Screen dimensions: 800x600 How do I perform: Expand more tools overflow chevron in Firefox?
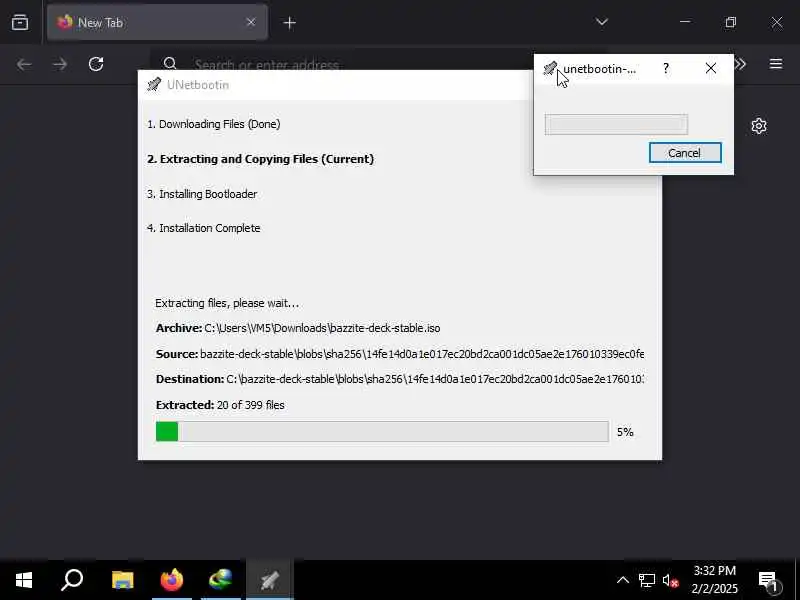tap(740, 64)
